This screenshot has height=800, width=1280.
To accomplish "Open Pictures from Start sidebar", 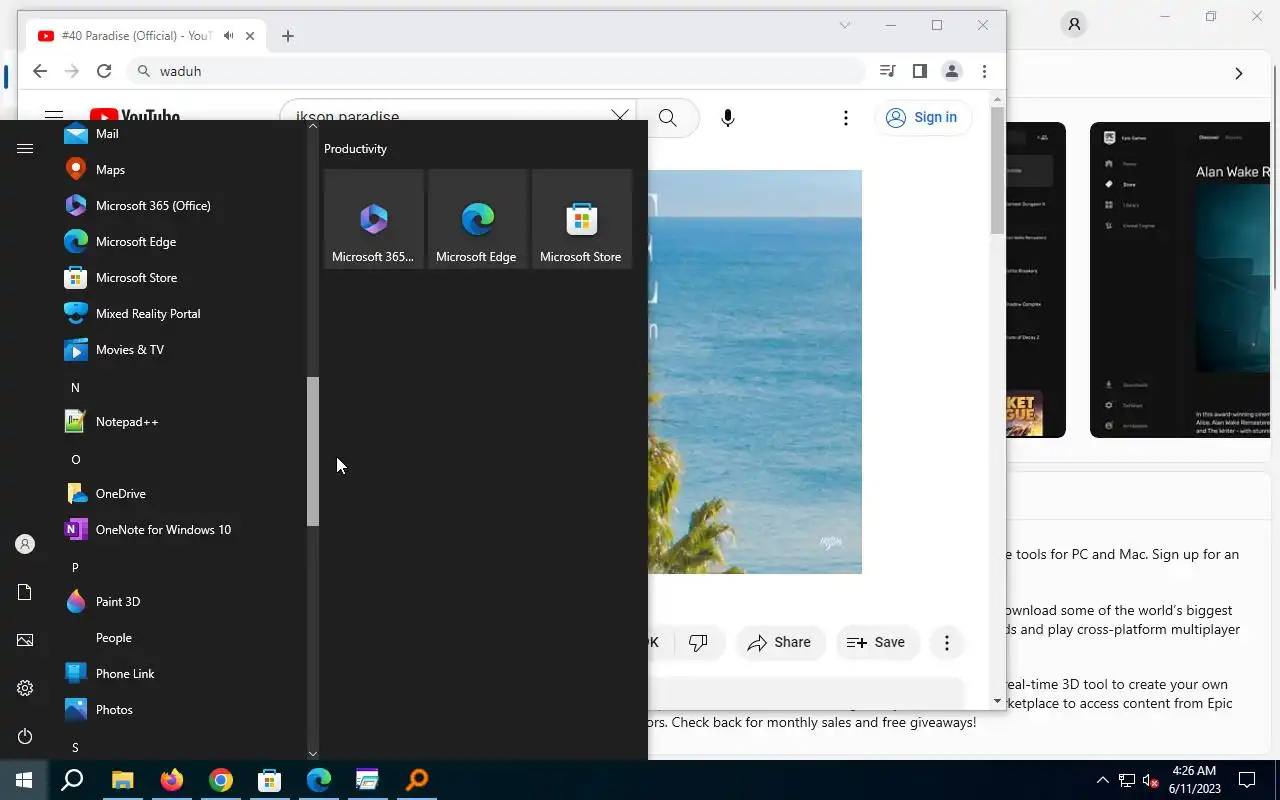I will coord(25,640).
